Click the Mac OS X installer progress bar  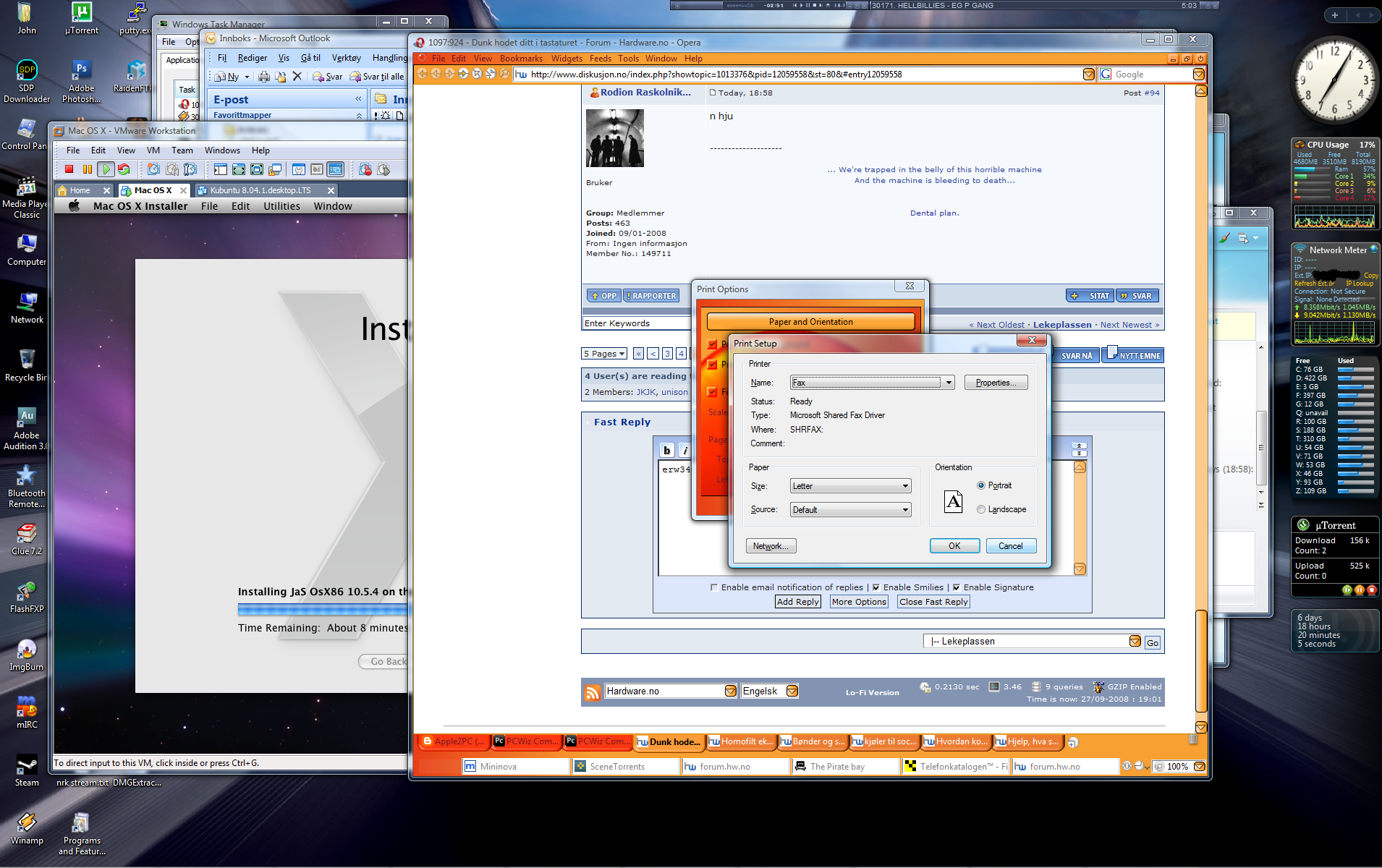323,609
